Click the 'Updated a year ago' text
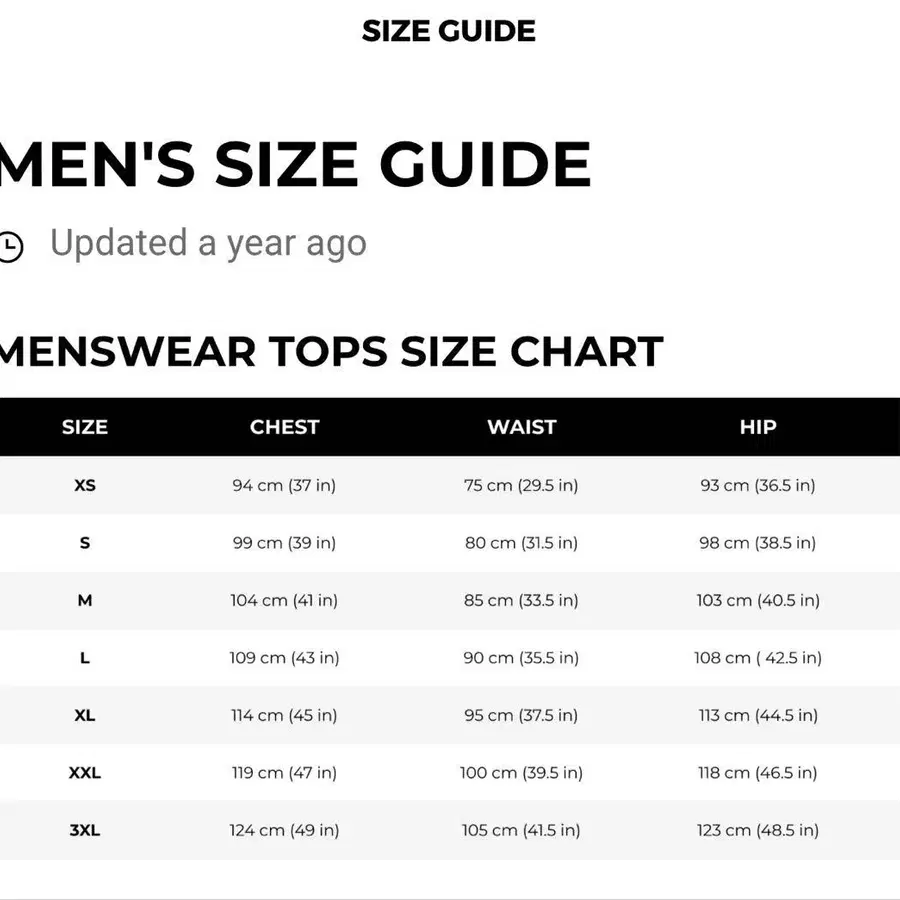This screenshot has height=900, width=900. (x=208, y=243)
